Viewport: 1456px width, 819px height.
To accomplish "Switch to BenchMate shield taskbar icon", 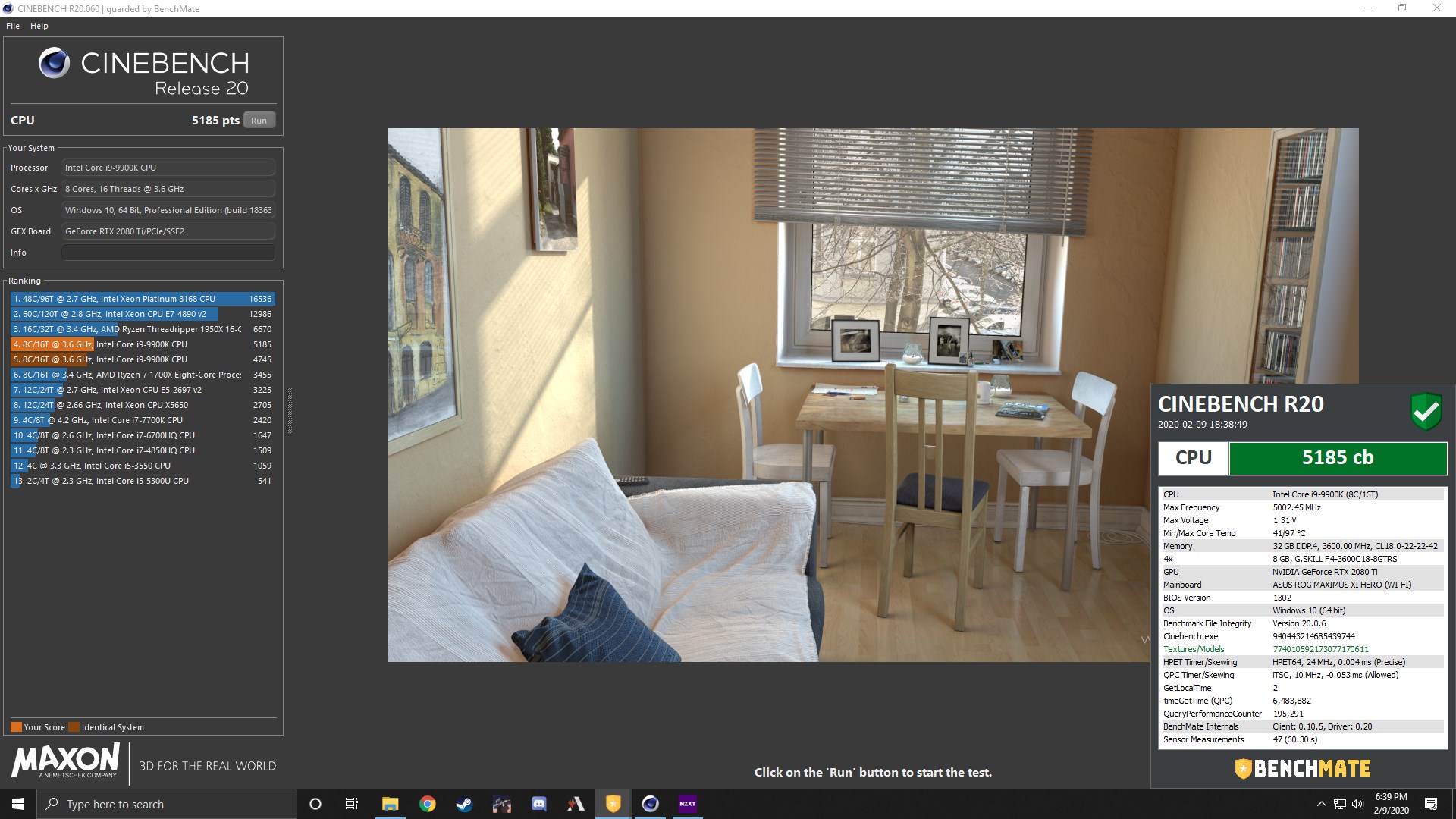I will [613, 804].
